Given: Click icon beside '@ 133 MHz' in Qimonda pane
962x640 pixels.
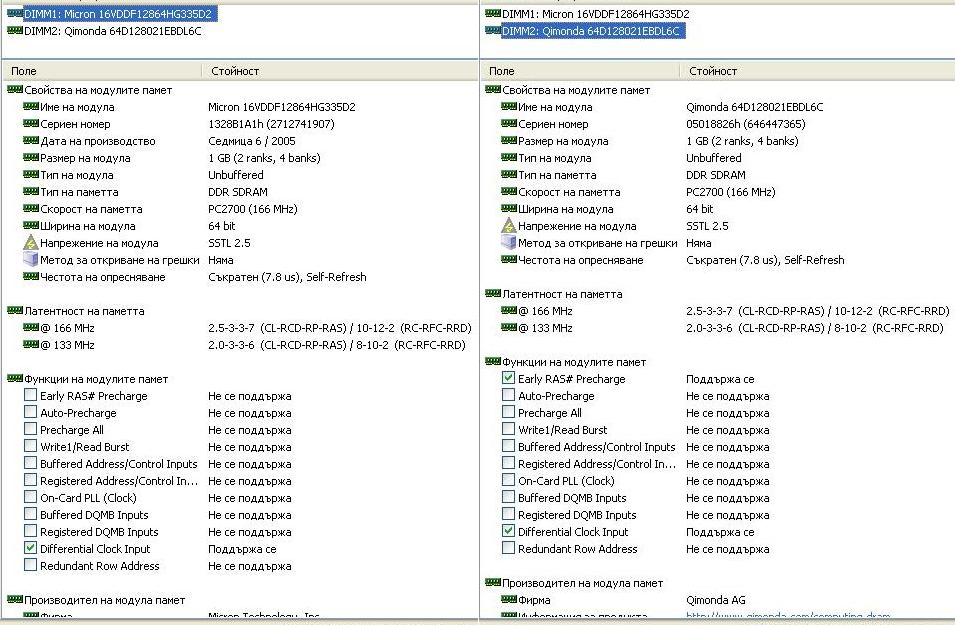Looking at the screenshot, I should pyautogui.click(x=509, y=328).
